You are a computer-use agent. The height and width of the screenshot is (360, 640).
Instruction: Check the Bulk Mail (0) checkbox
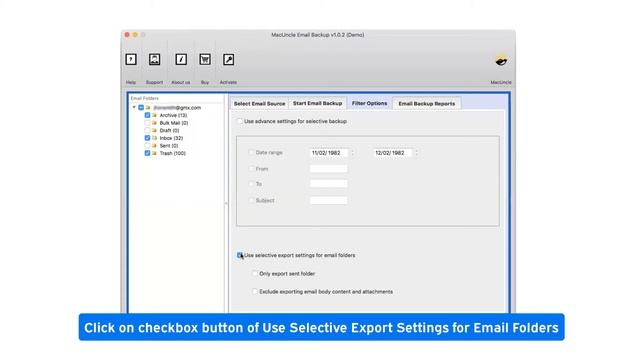point(147,123)
